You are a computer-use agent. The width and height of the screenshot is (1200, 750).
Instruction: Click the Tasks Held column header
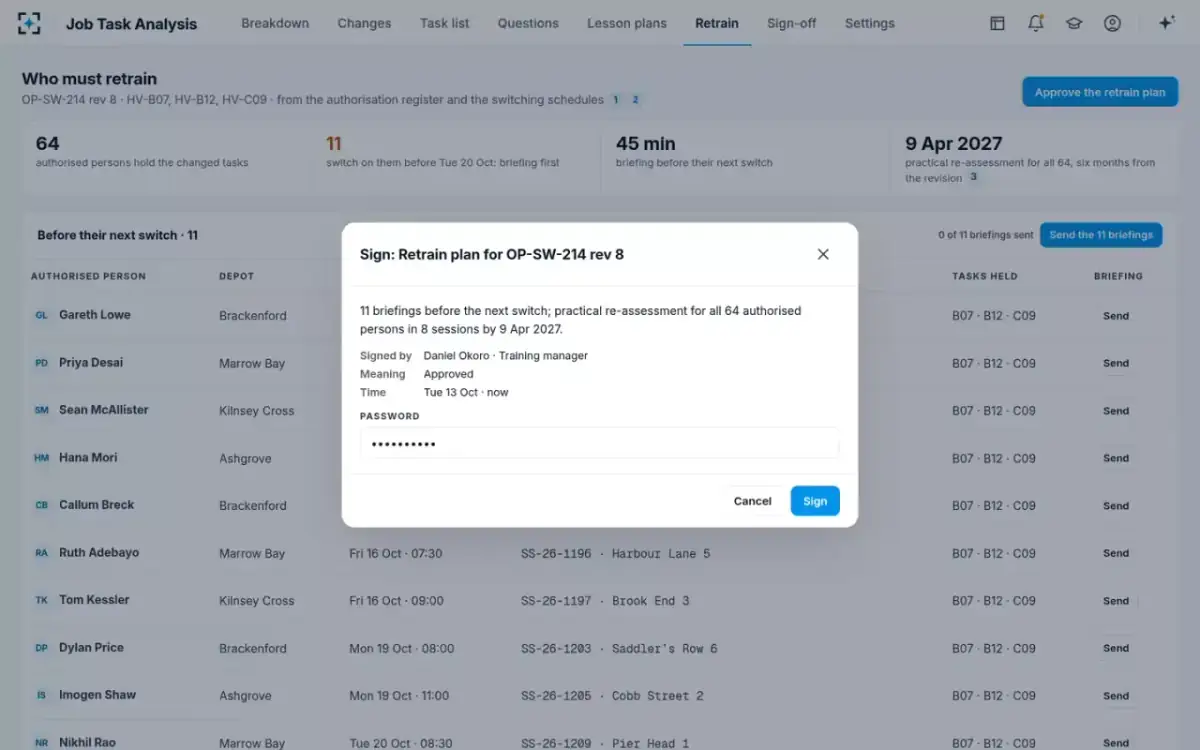coord(985,276)
